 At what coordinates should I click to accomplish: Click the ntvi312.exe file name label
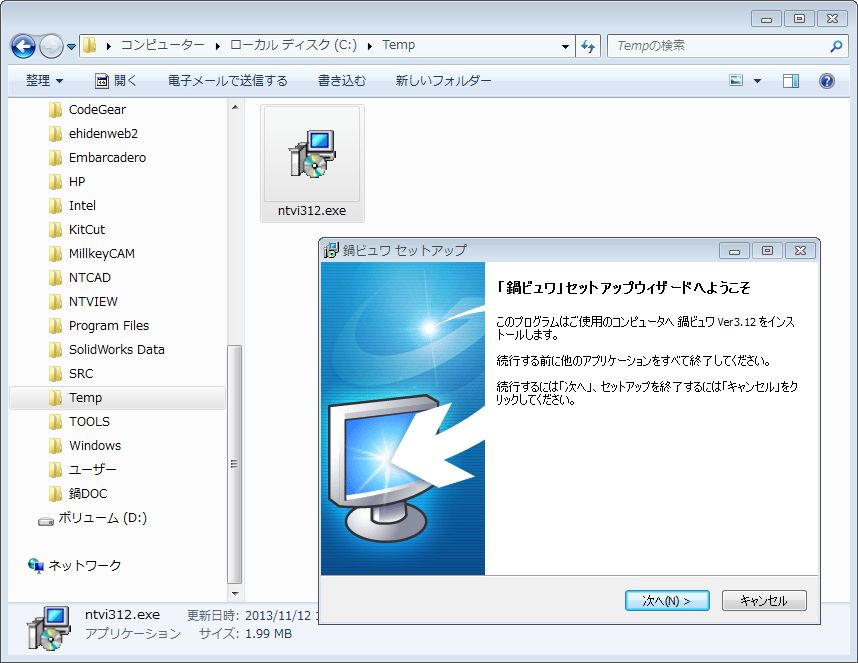point(312,211)
